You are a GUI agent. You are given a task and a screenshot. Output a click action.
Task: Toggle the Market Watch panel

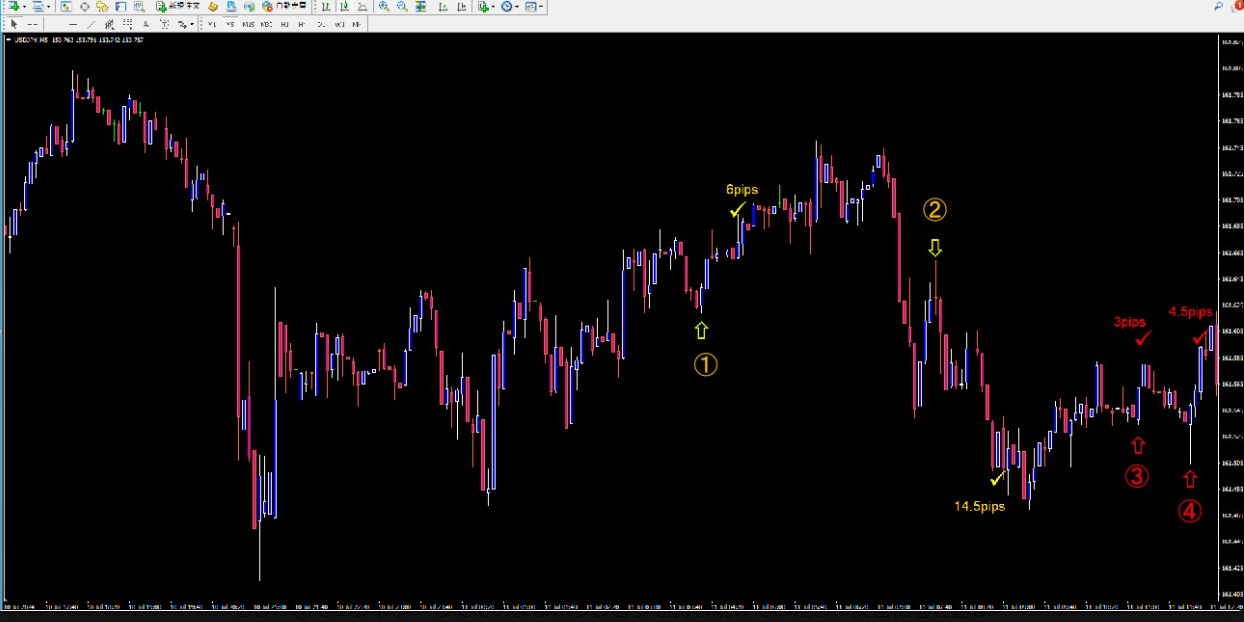point(66,6)
